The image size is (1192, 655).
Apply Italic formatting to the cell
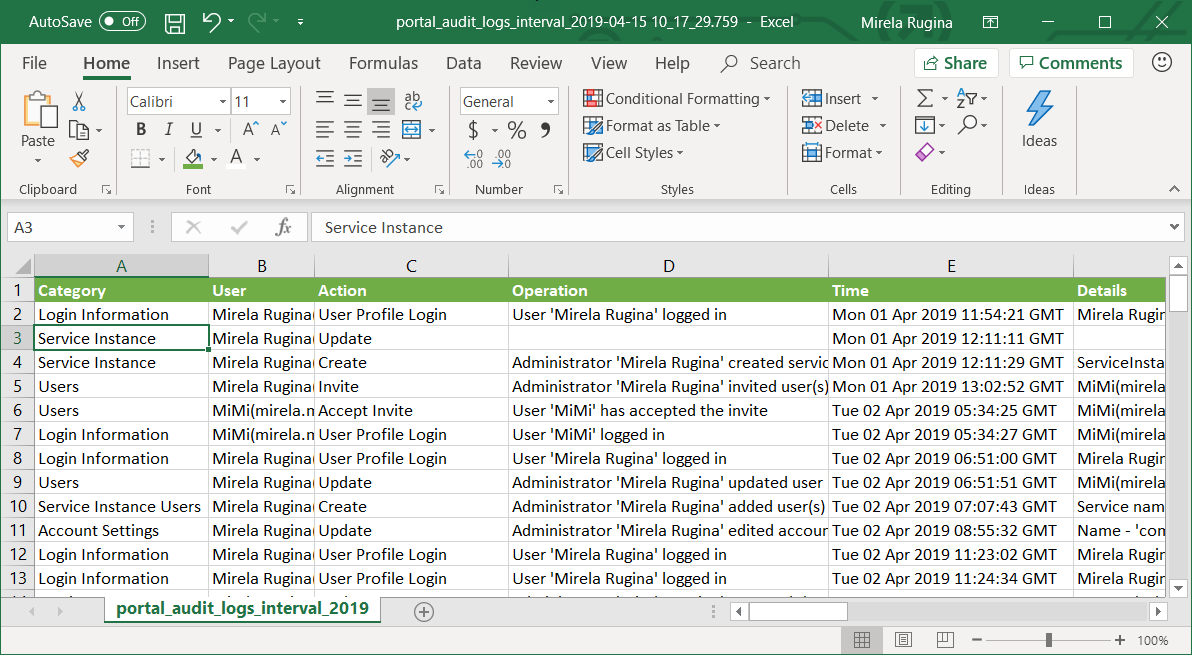tap(168, 130)
